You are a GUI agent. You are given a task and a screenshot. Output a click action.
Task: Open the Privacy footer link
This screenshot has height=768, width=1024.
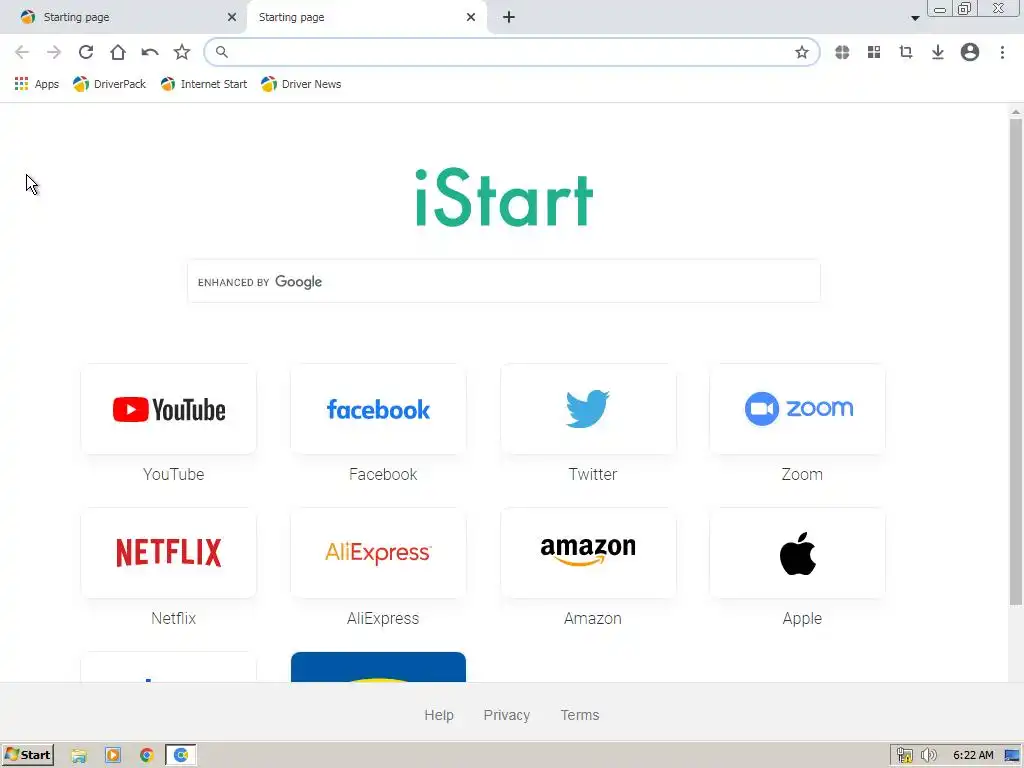click(507, 715)
